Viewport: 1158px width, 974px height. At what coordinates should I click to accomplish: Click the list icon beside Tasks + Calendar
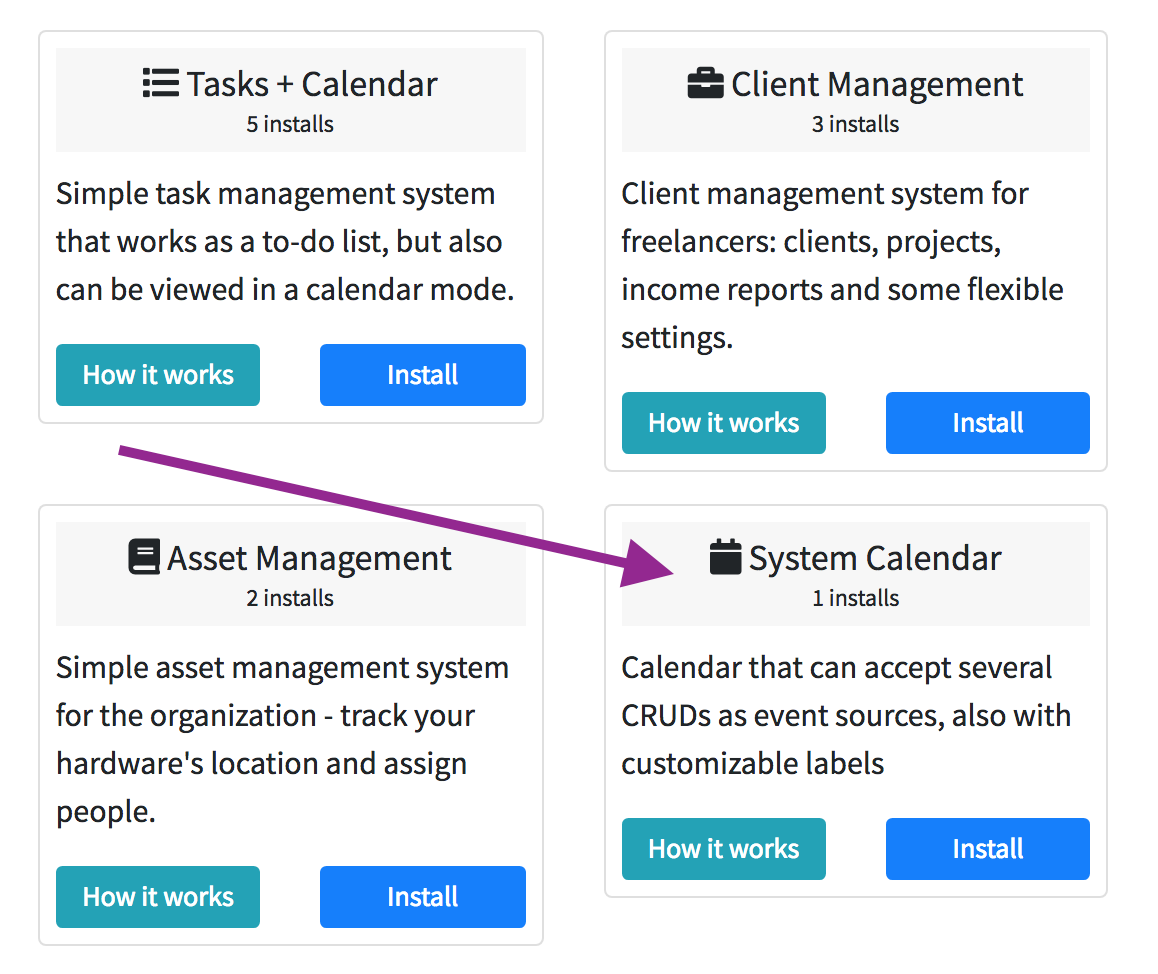160,83
